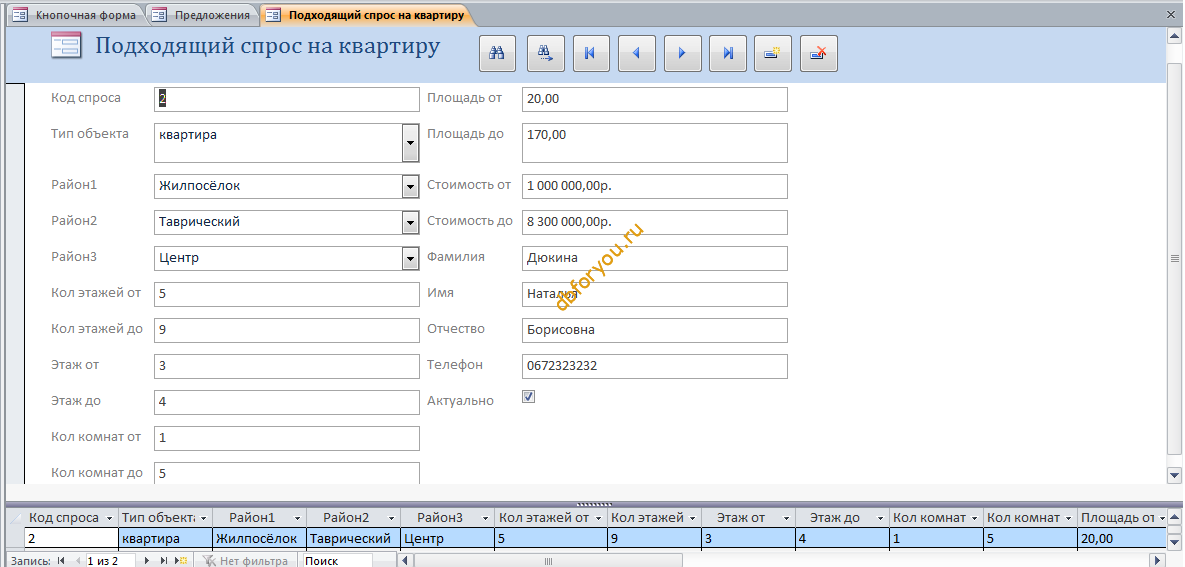Select the Подходящий спрос на квартиру tab
This screenshot has width=1185, height=567.
click(366, 14)
